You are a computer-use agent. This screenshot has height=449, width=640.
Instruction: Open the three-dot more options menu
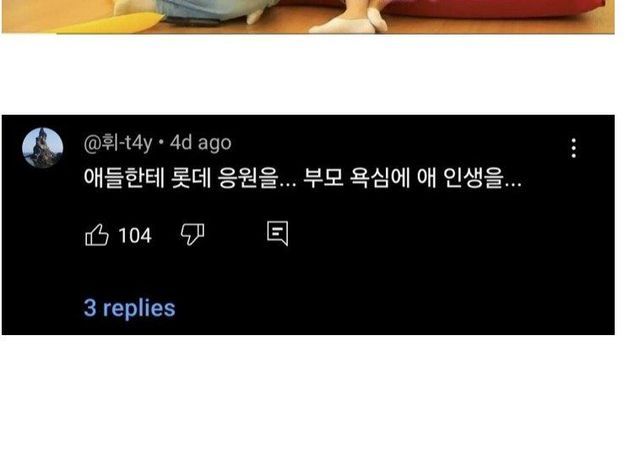coord(573,148)
